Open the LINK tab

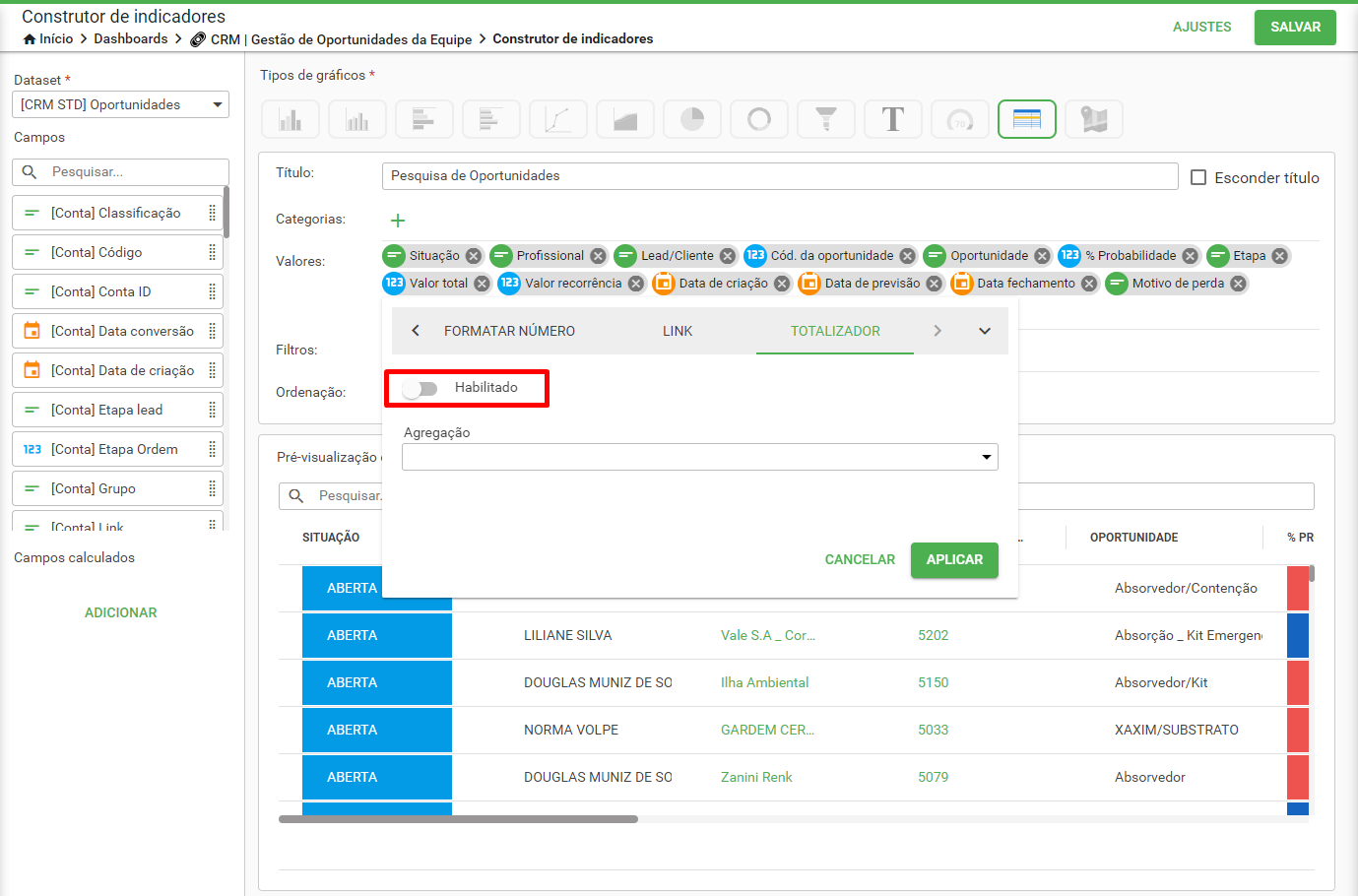click(678, 331)
